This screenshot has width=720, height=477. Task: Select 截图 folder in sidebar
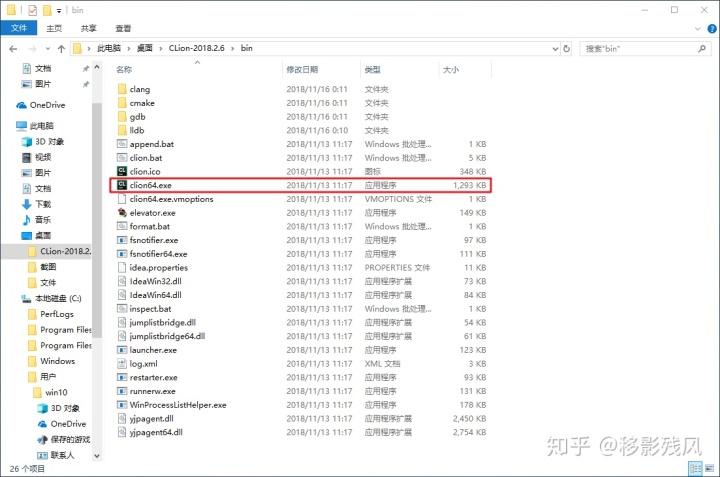tap(48, 267)
